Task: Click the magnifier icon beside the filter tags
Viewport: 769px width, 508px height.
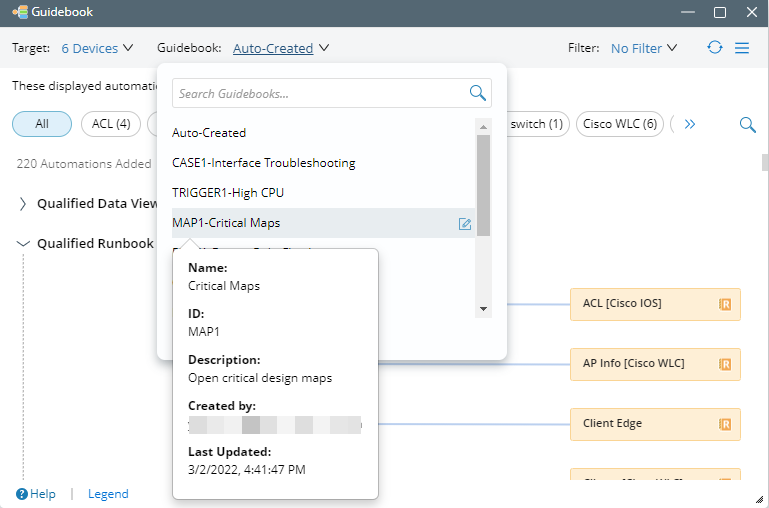Action: (747, 124)
